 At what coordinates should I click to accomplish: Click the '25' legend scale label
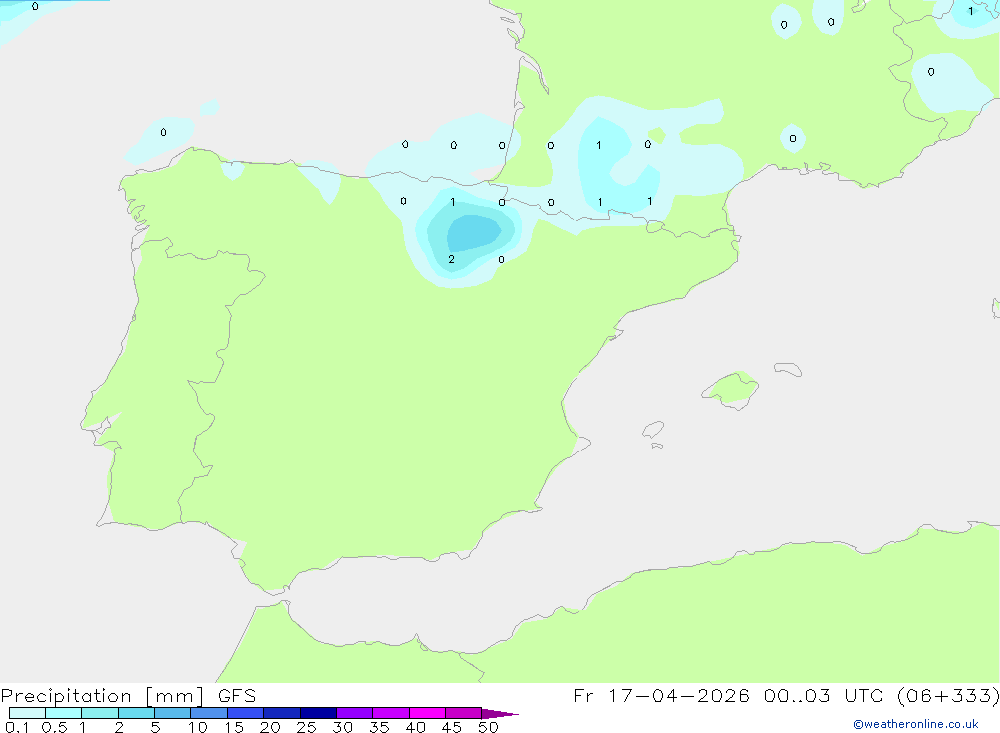[306, 727]
